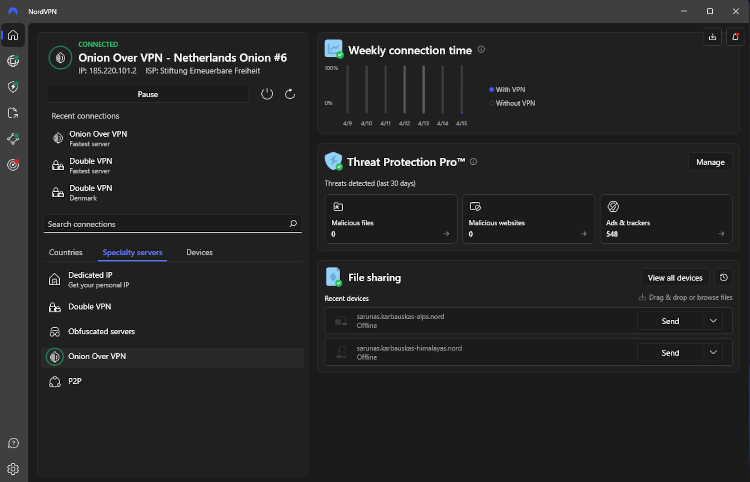Viewport: 750px width, 482px height.
Task: Click the disconnect power icon
Action: coord(267,94)
